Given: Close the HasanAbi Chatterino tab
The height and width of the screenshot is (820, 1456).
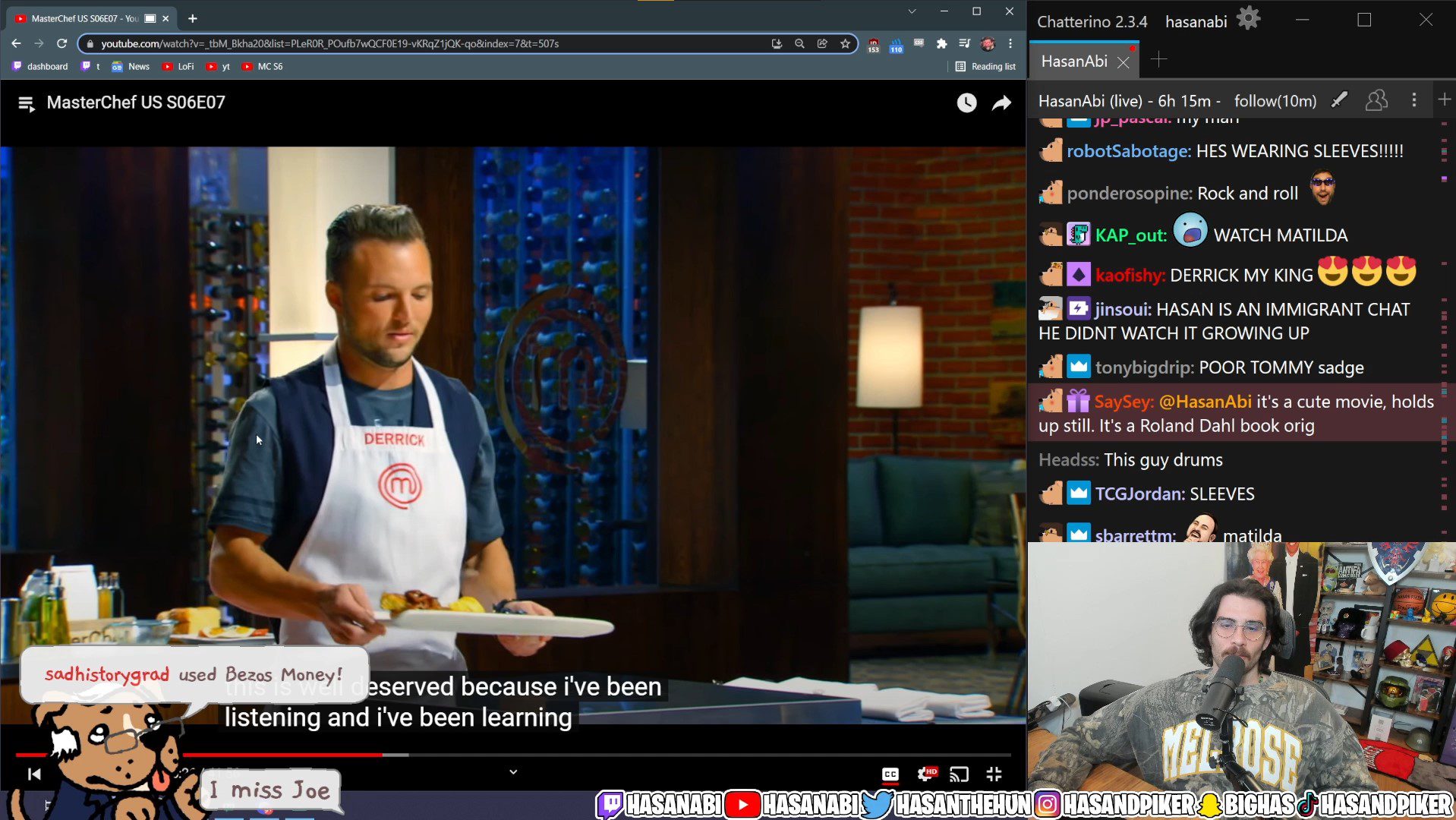Looking at the screenshot, I should pos(1124,63).
